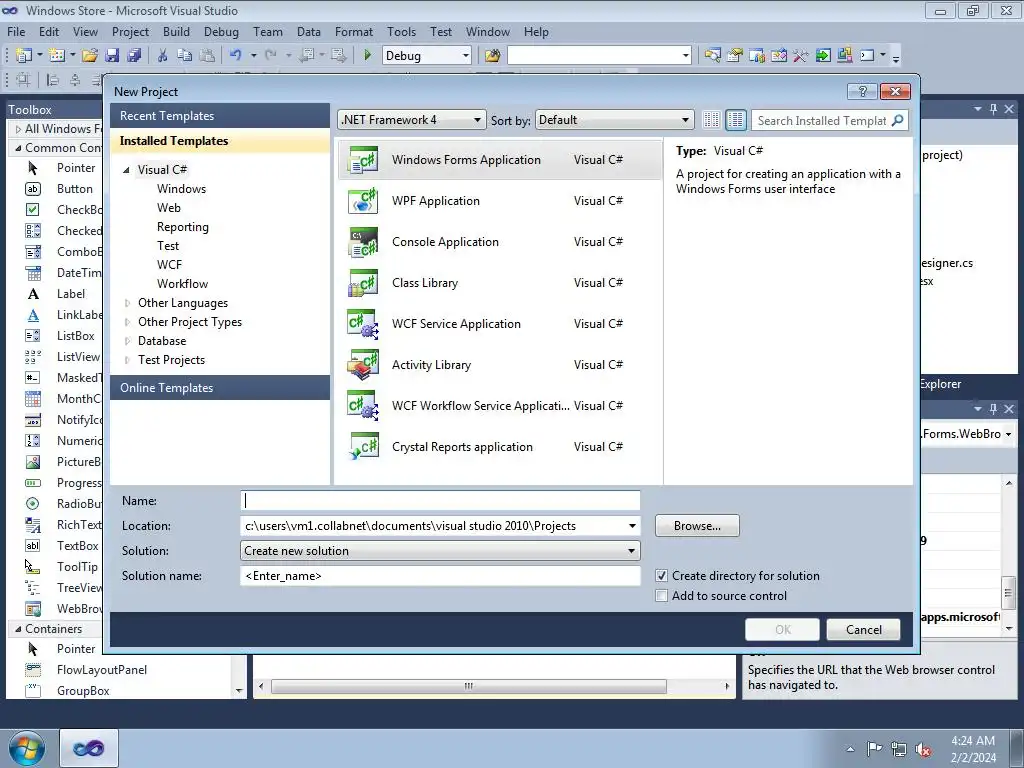Click the Undo icon in toolbar
This screenshot has height=768, width=1024.
236,56
